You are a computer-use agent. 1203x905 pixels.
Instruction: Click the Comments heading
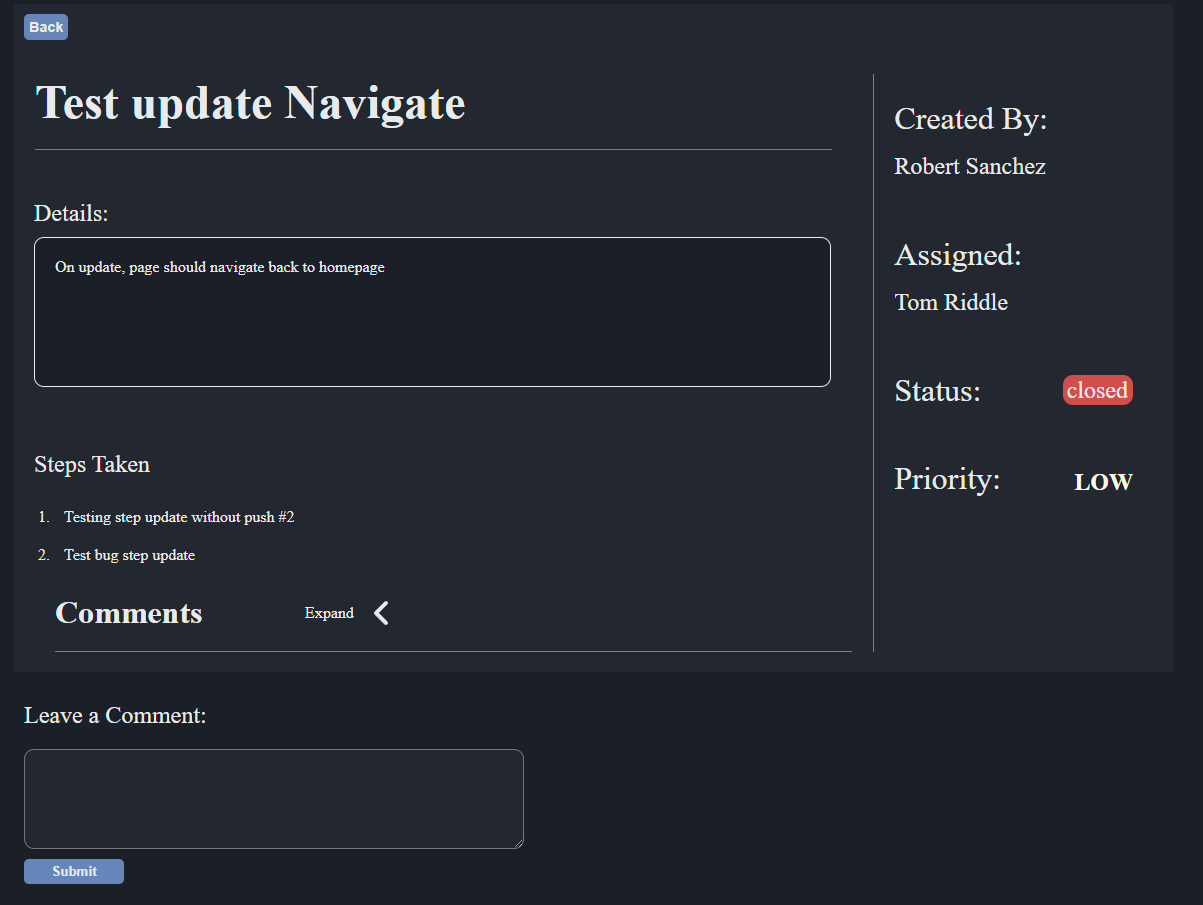(x=129, y=612)
